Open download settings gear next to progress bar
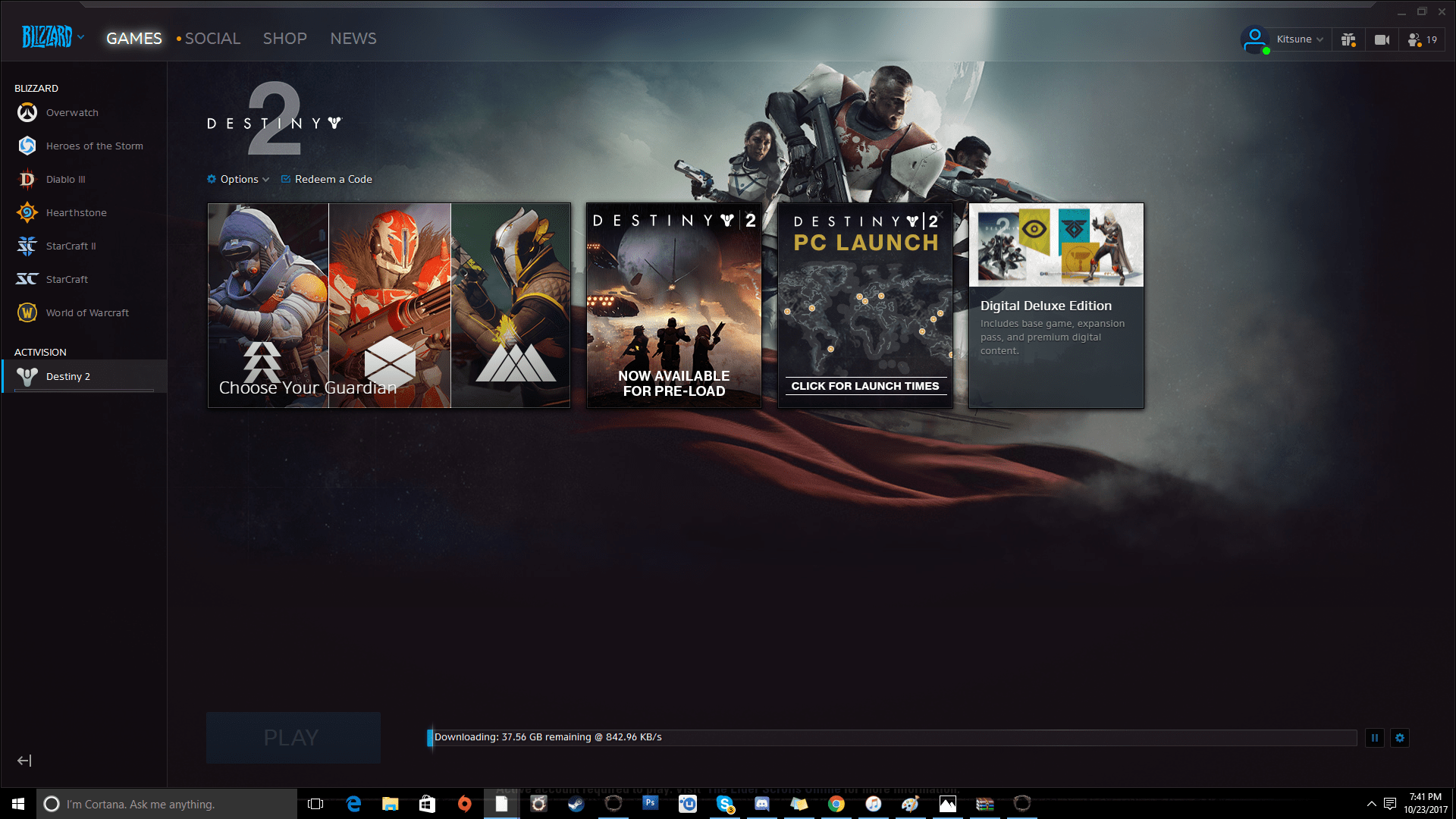Image resolution: width=1456 pixels, height=819 pixels. click(x=1400, y=737)
